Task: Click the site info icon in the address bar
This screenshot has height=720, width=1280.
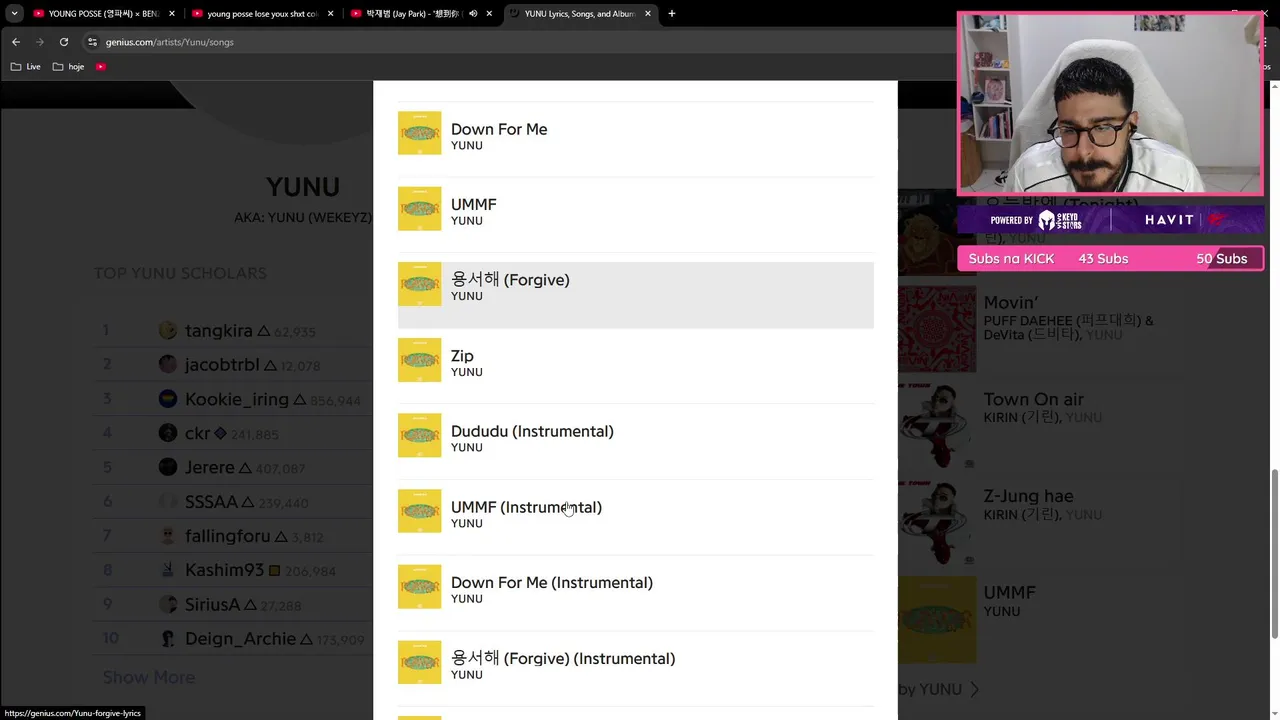Action: (93, 42)
